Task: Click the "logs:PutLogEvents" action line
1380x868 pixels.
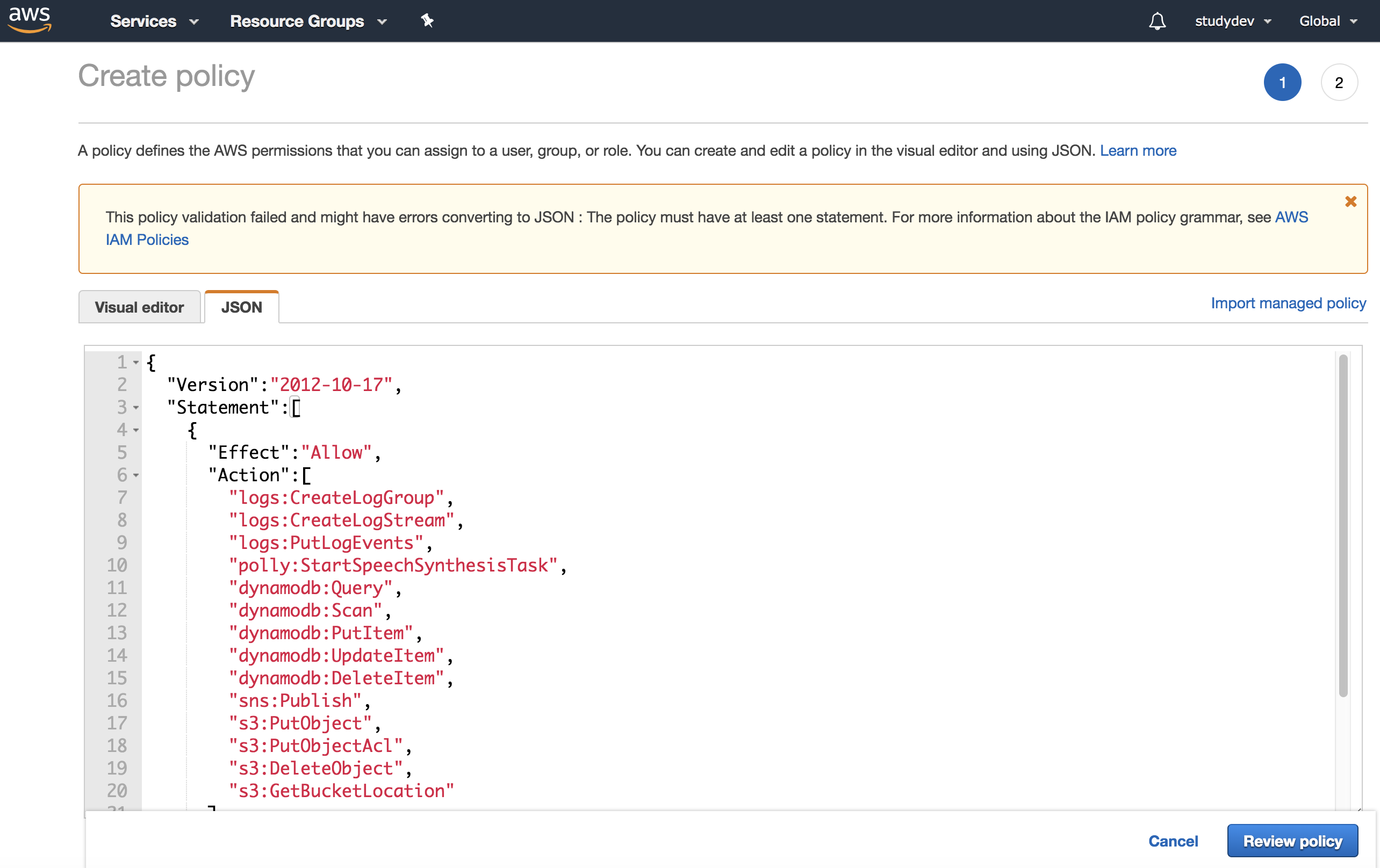Action: [x=330, y=542]
